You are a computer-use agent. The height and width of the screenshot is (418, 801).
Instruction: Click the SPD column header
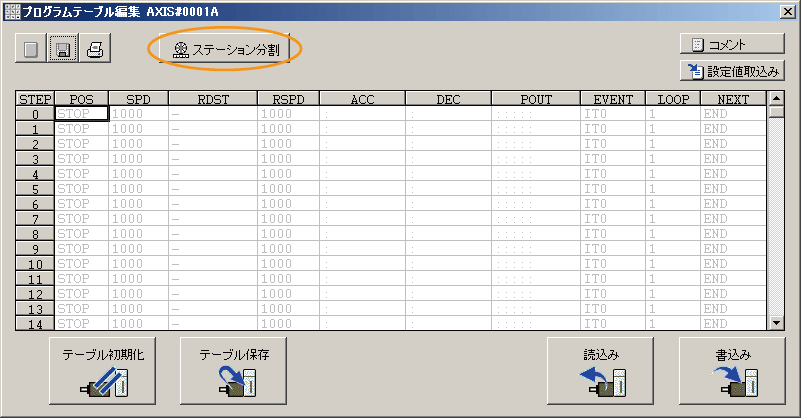click(x=138, y=99)
